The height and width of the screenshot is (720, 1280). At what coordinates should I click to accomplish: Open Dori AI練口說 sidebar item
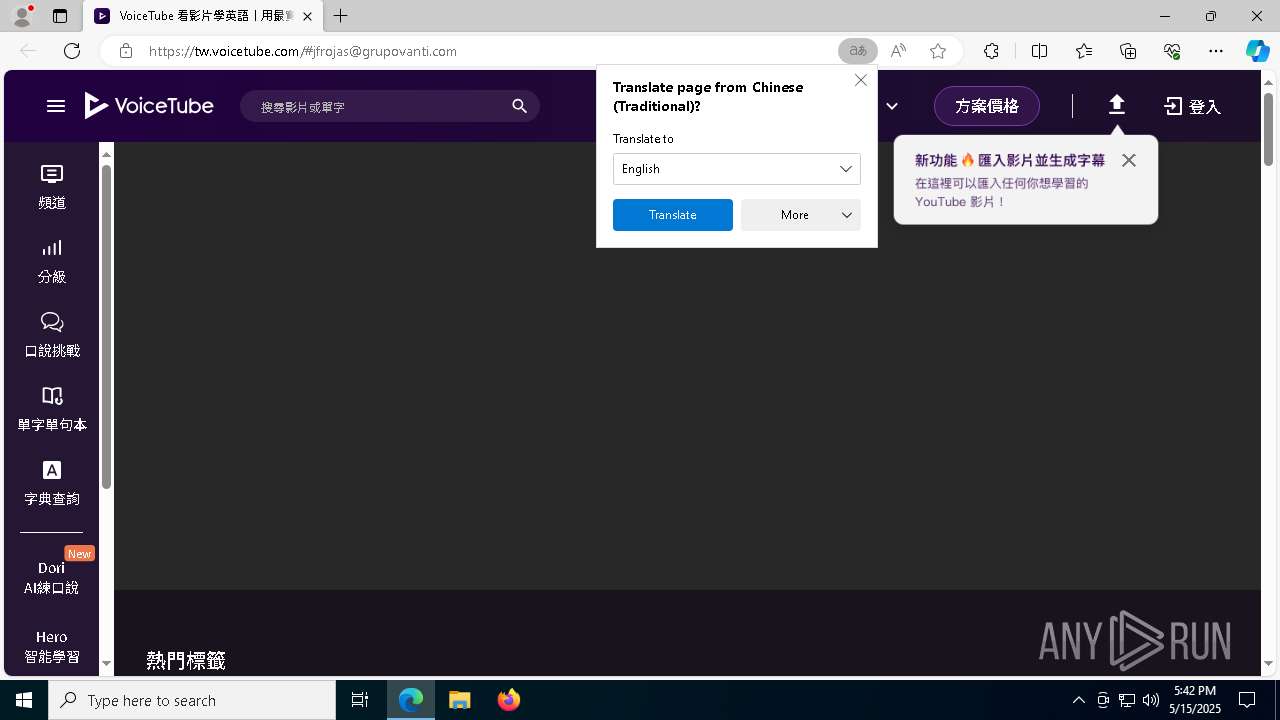pos(52,577)
